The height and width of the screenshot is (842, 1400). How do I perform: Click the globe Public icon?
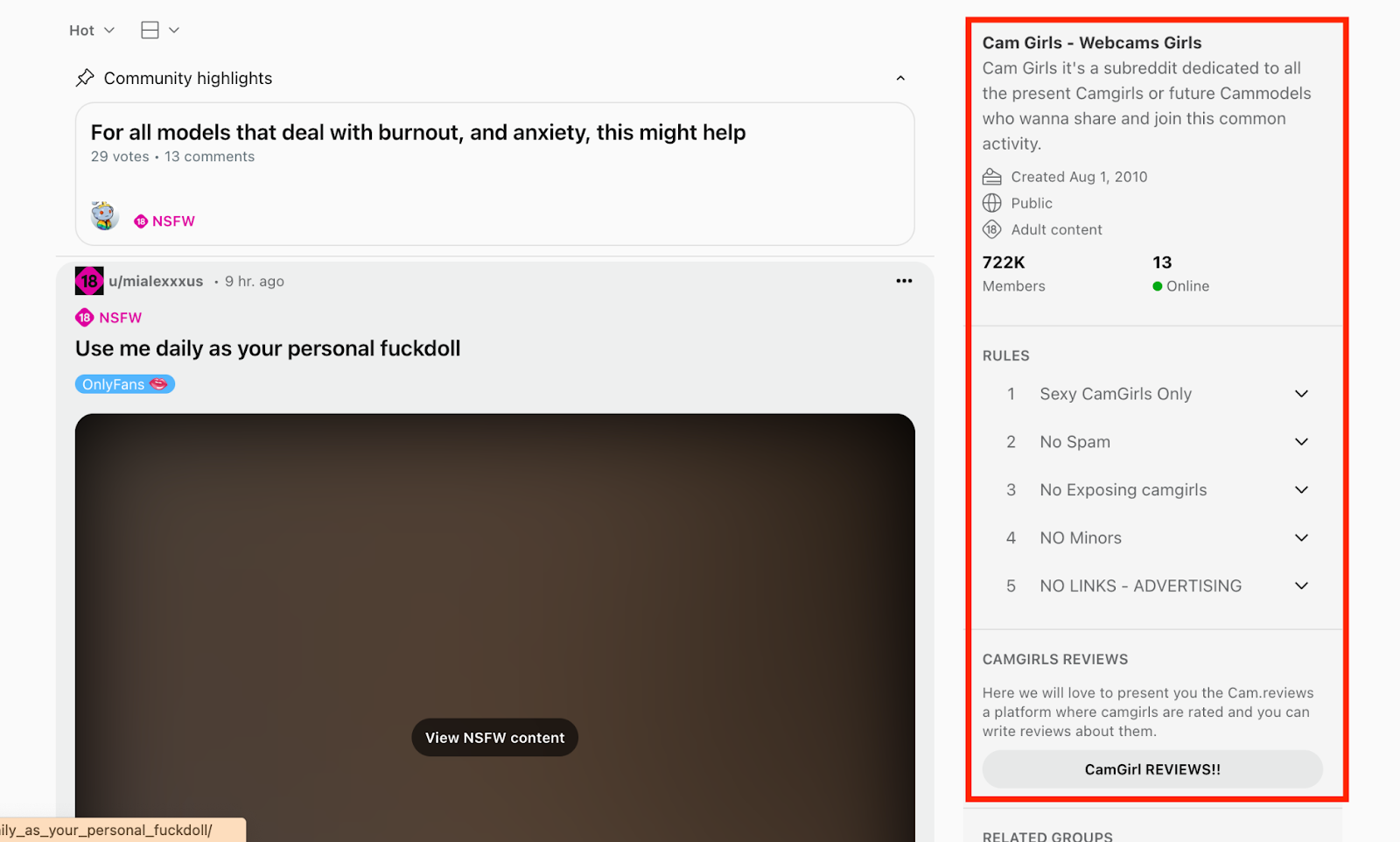(992, 203)
